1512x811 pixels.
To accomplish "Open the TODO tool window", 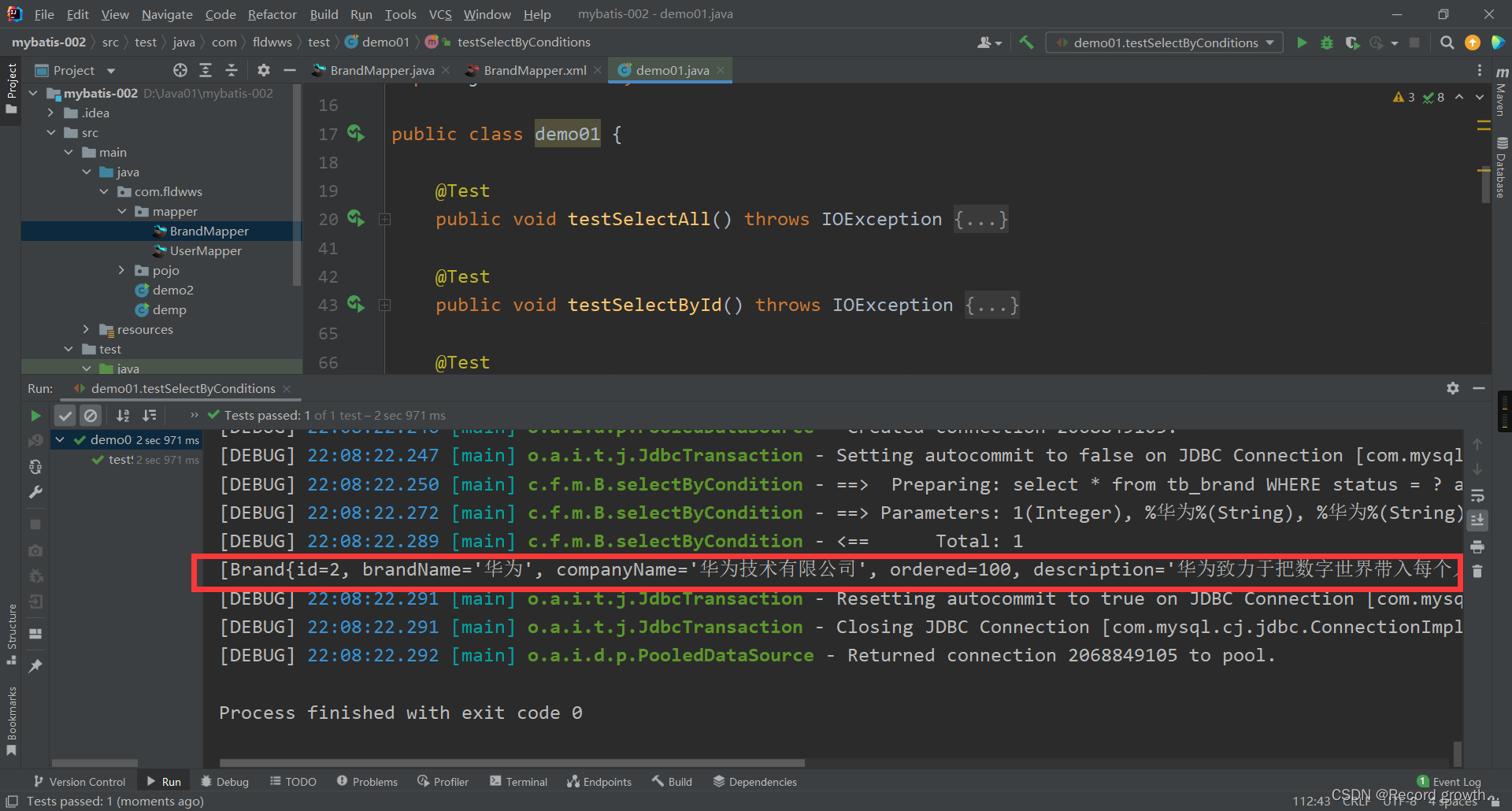I will pyautogui.click(x=293, y=781).
